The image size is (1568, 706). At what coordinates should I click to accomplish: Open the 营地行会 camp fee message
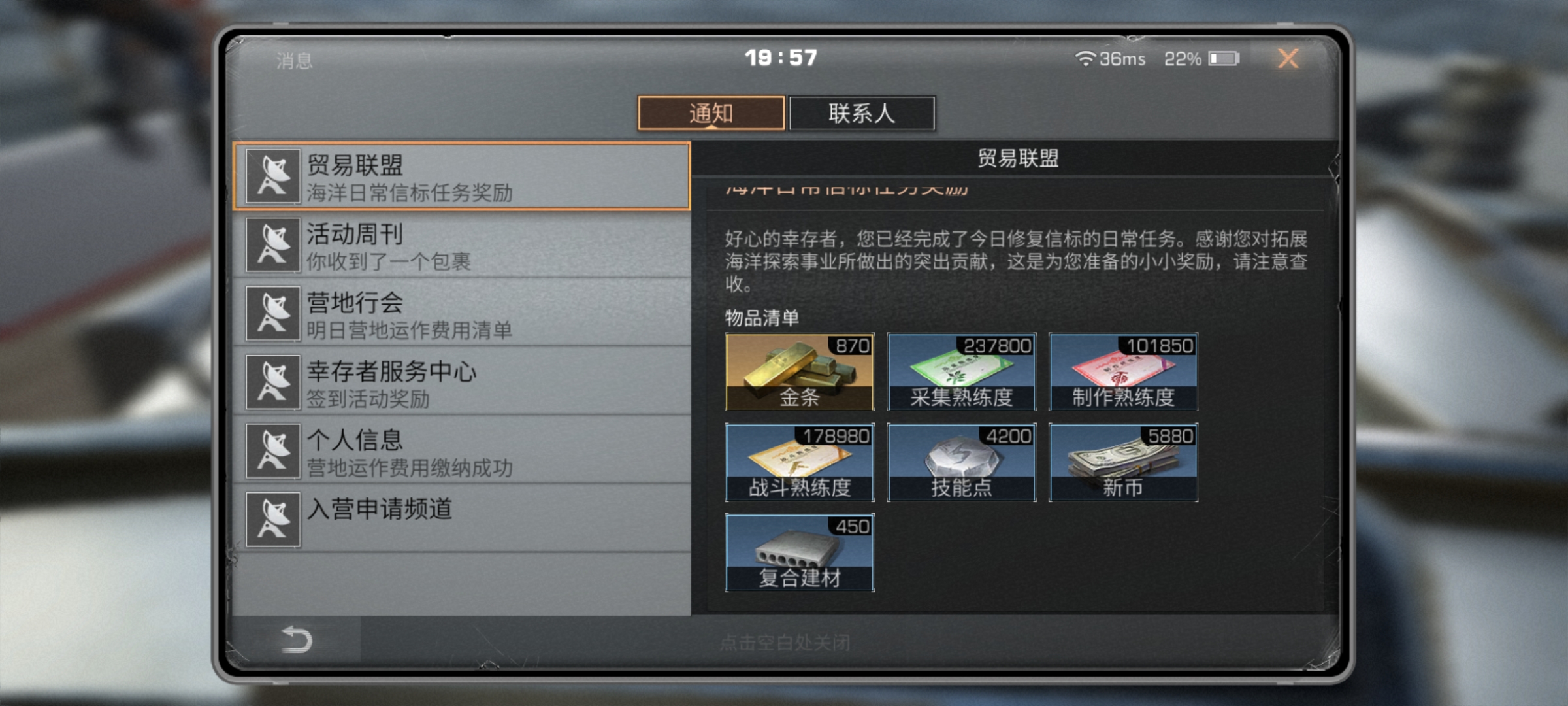[x=462, y=314]
